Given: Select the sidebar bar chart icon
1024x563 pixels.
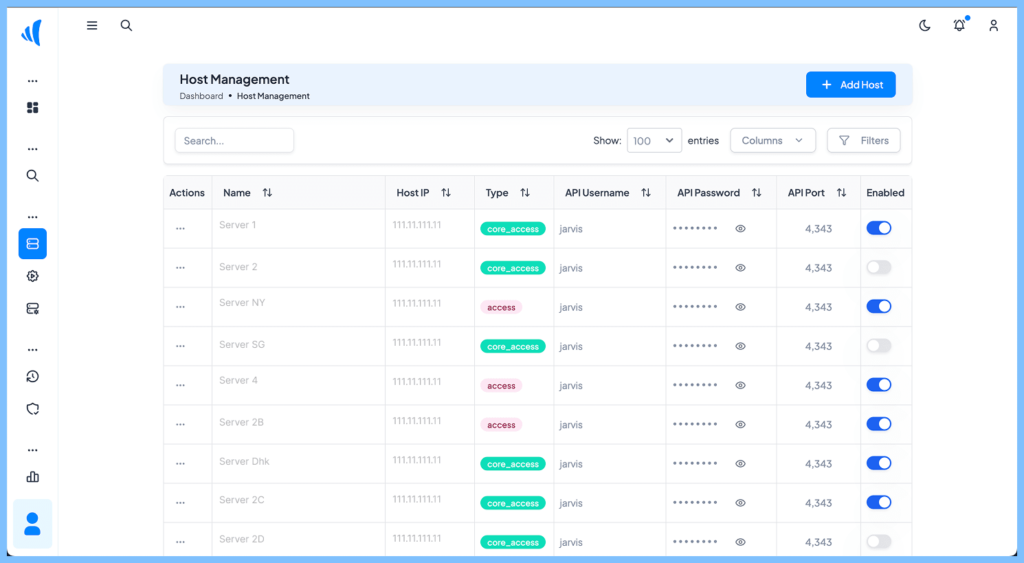Looking at the screenshot, I should [x=32, y=477].
